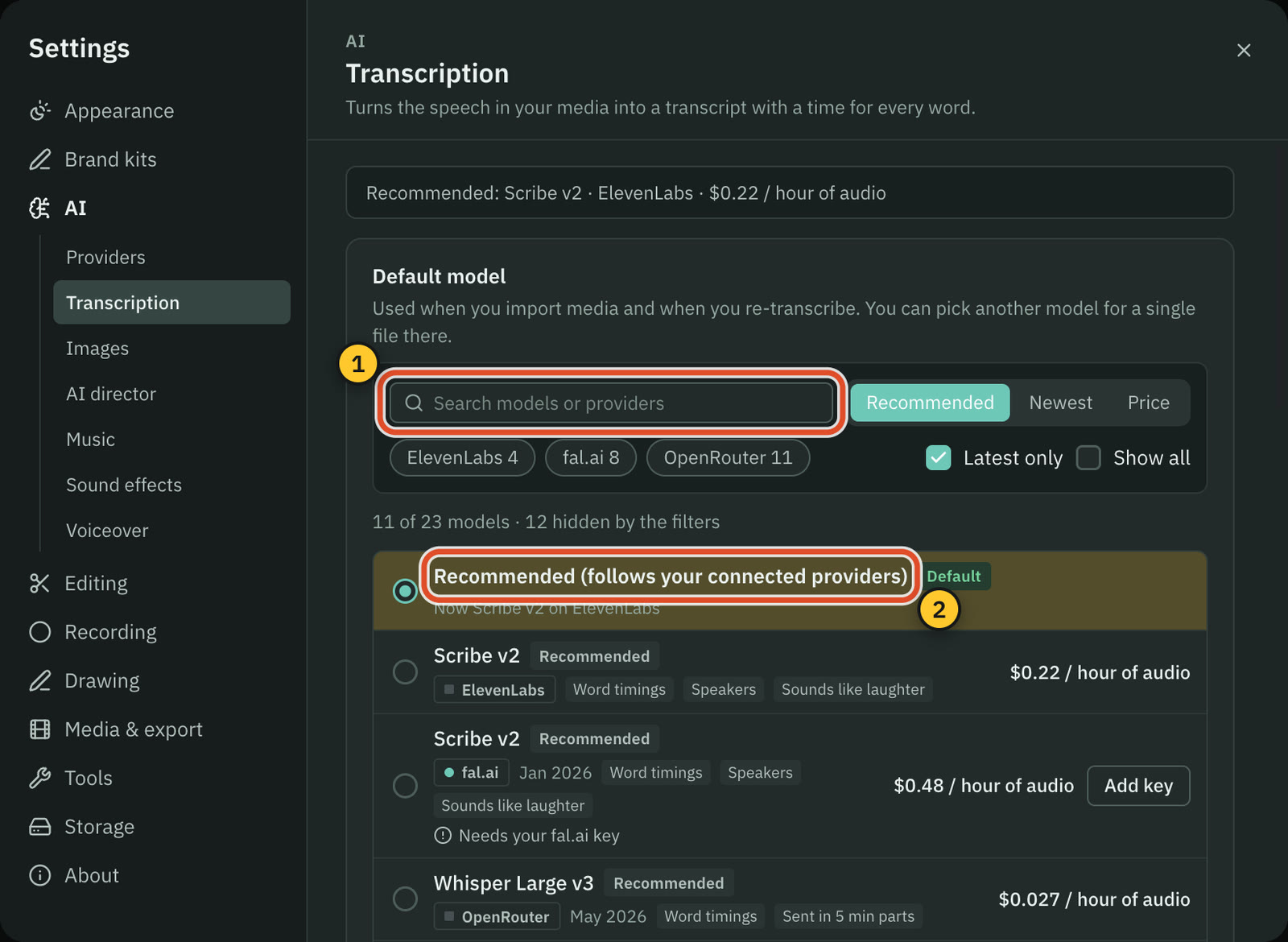The image size is (1288, 942).
Task: Tick the Show all checkbox
Action: point(1088,458)
